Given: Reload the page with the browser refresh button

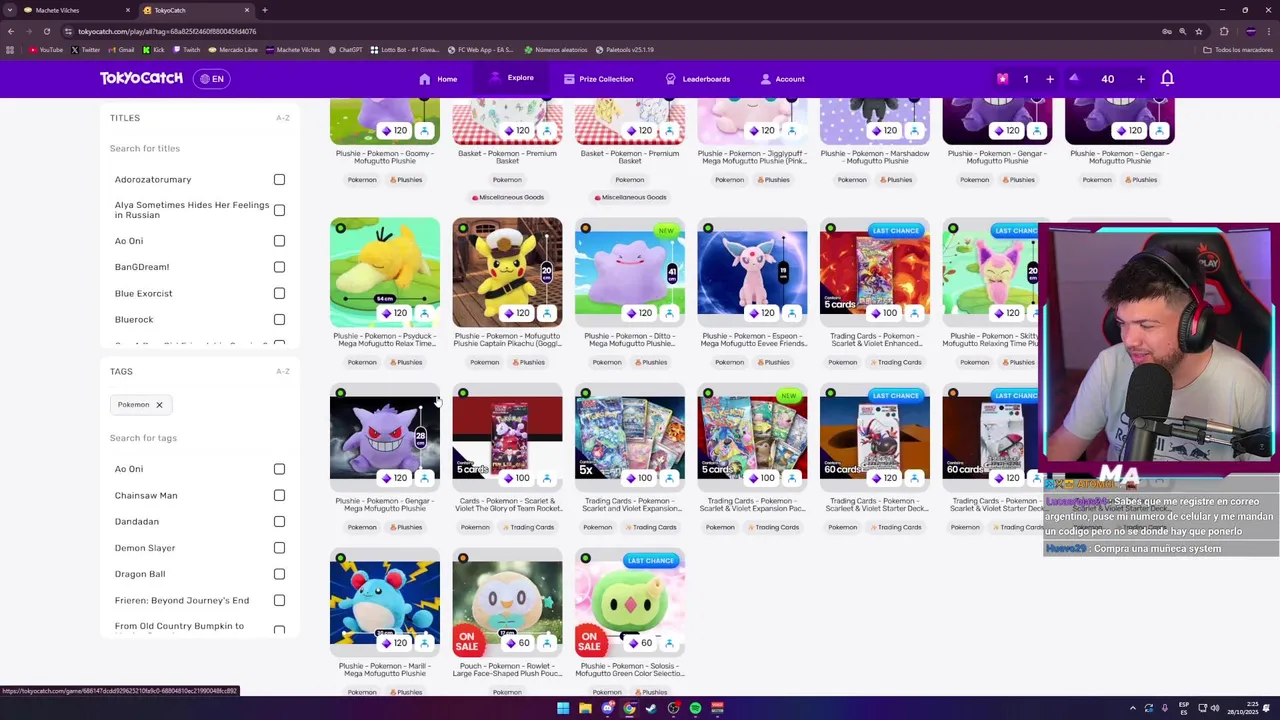Looking at the screenshot, I should (46, 31).
